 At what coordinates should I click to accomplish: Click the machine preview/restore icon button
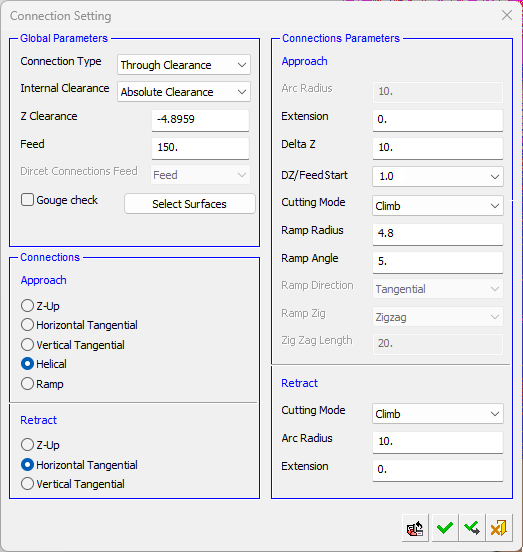coord(415,528)
